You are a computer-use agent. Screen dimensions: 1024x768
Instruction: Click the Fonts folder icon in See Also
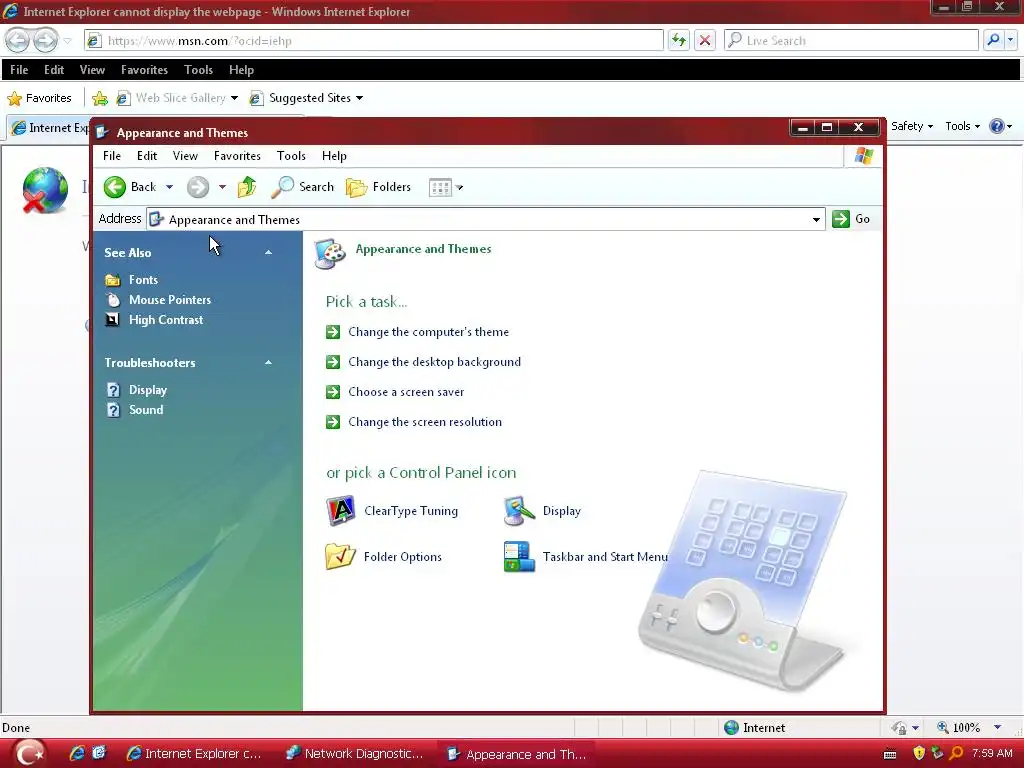tap(113, 280)
